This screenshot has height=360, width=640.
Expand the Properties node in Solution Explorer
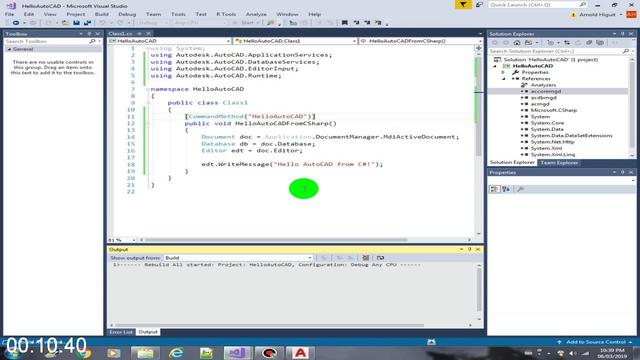coord(503,72)
